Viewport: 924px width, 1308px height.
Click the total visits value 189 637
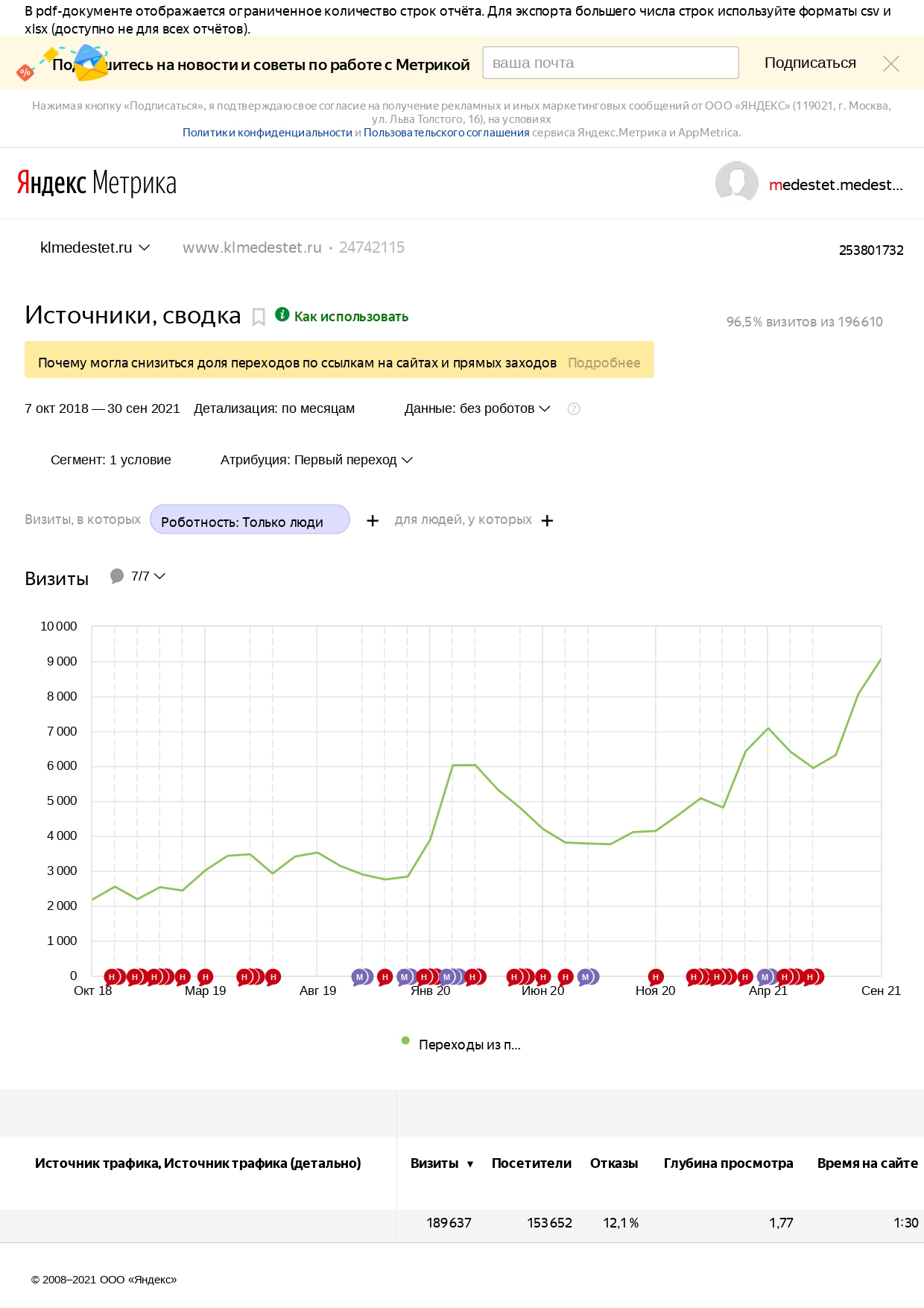click(449, 1223)
